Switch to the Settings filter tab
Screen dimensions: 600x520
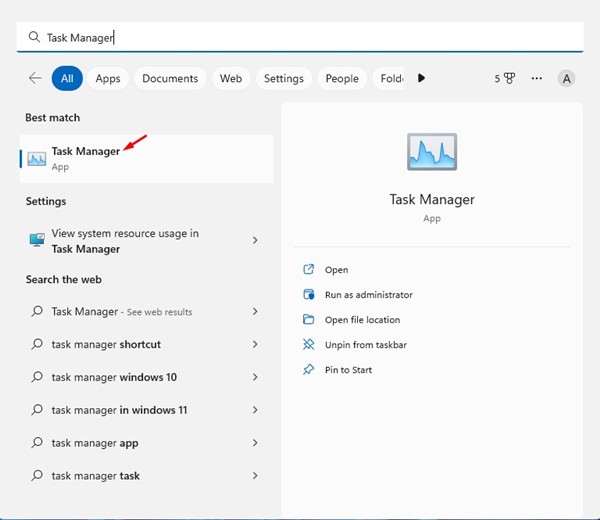284,78
